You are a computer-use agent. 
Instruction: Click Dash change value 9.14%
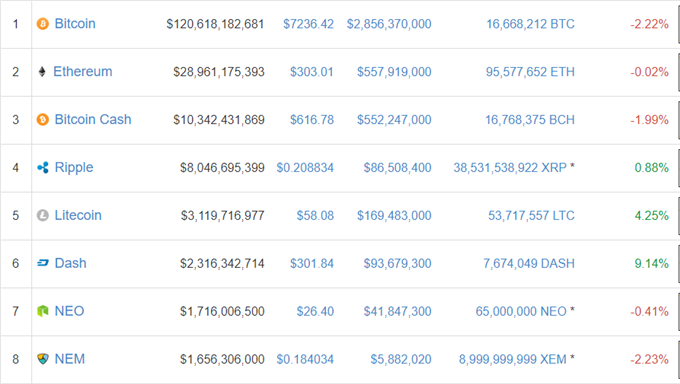tap(651, 263)
